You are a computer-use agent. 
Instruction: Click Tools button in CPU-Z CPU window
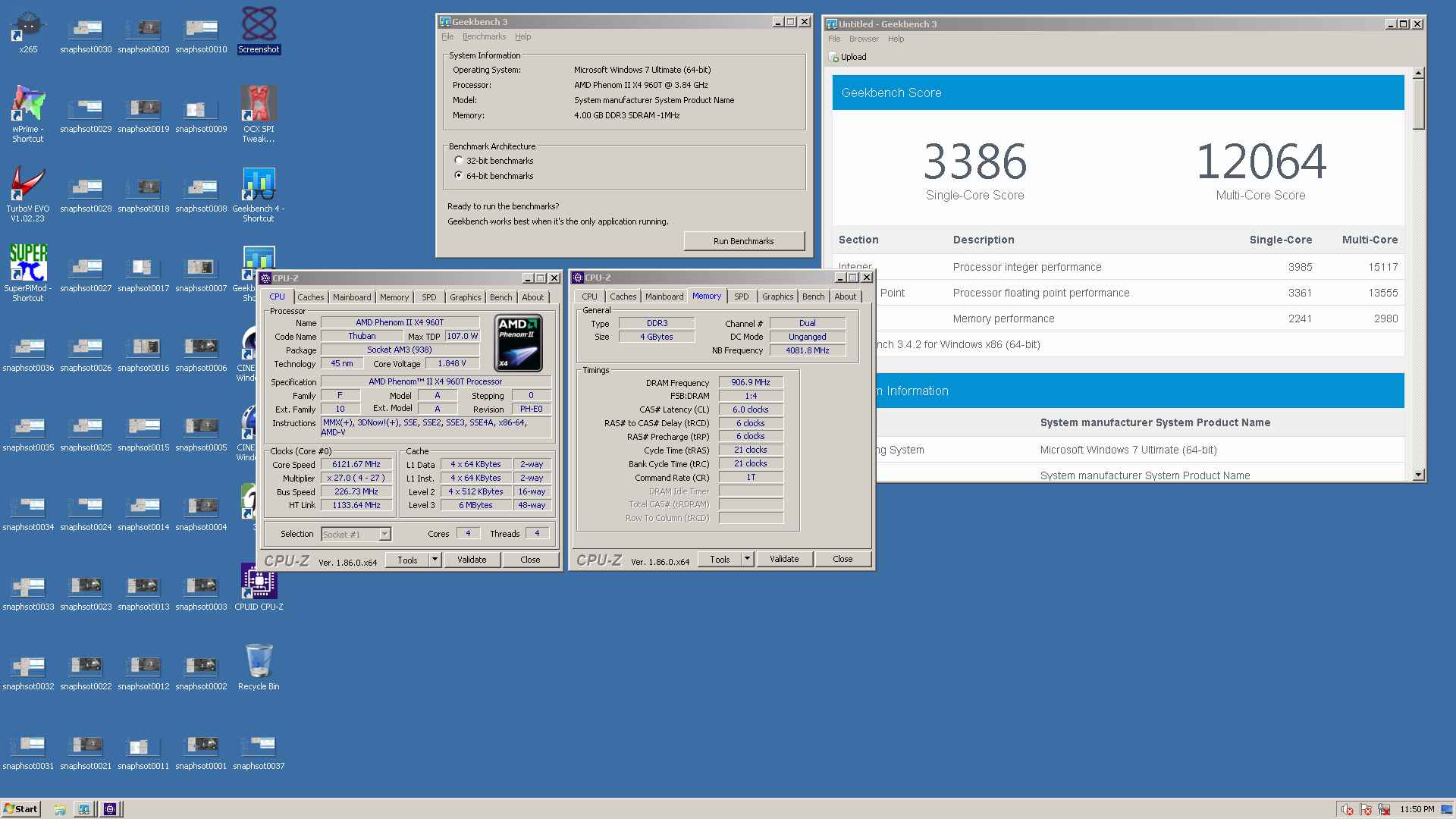407,560
